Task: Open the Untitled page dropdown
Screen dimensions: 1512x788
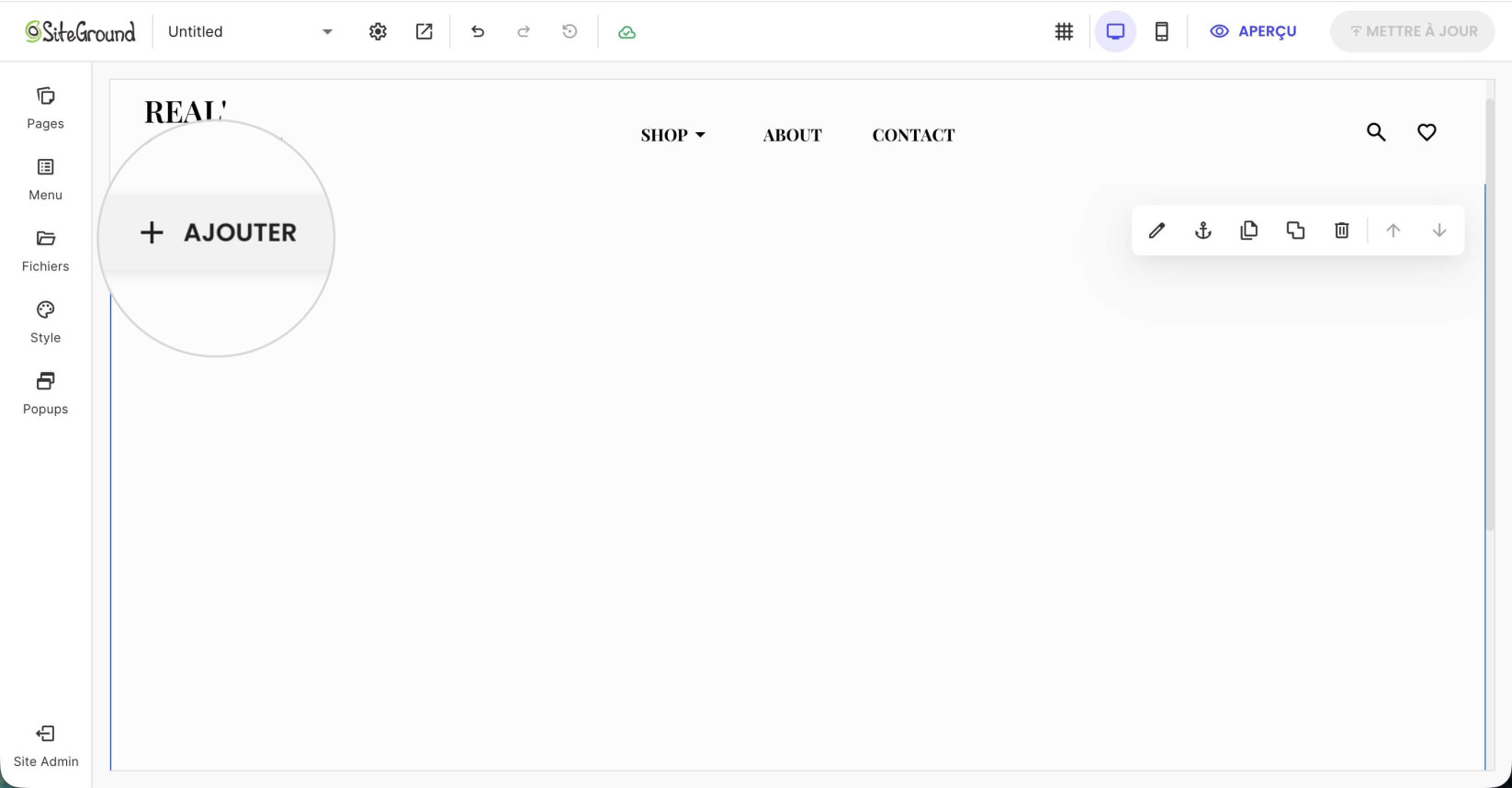Action: coord(250,31)
